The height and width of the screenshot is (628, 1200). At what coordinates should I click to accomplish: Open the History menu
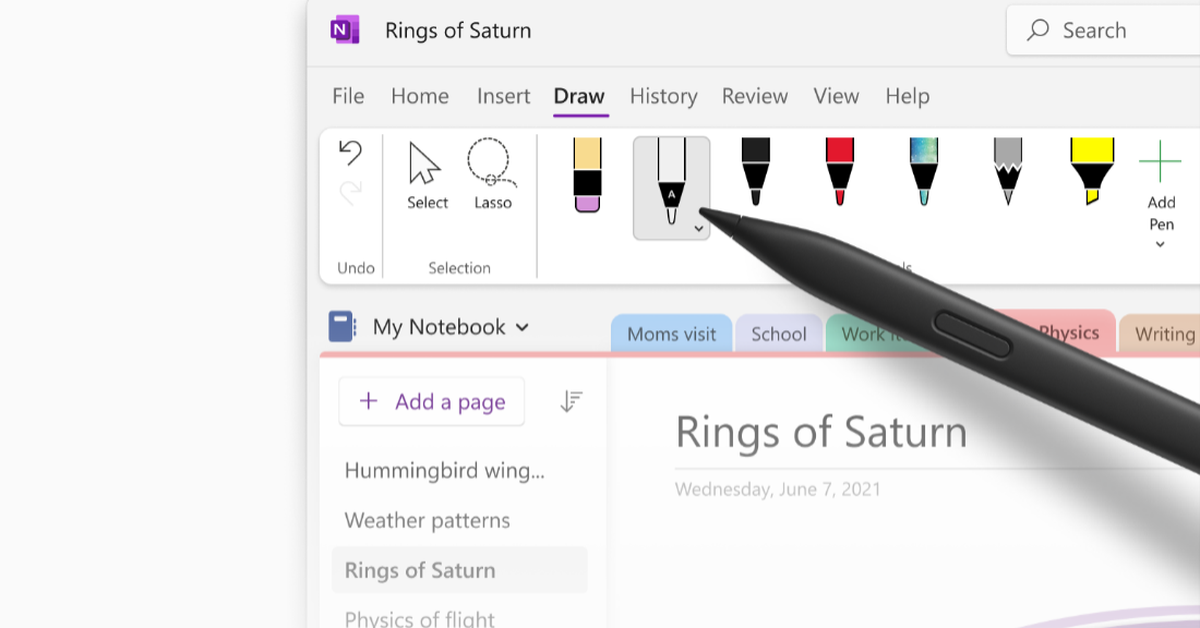[663, 96]
